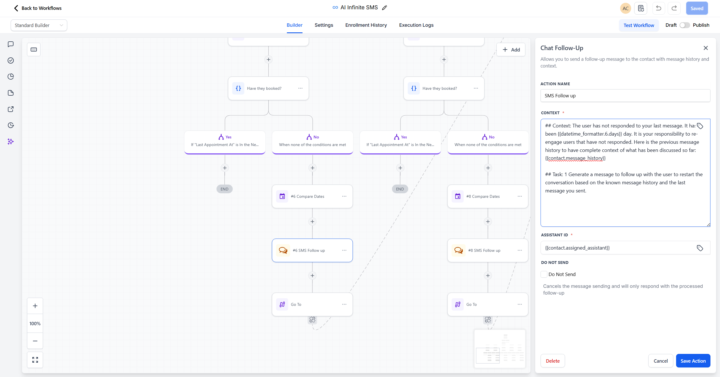Open options menu on #8 SMS Follow up node

click(520, 251)
